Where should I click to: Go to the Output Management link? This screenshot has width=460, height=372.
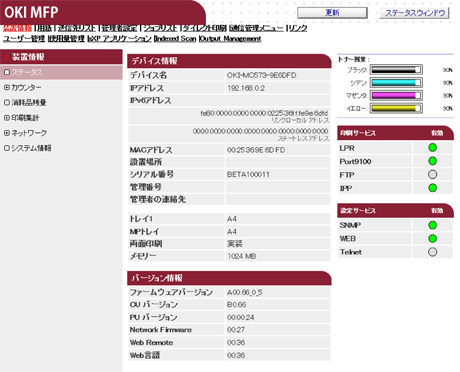coord(231,39)
